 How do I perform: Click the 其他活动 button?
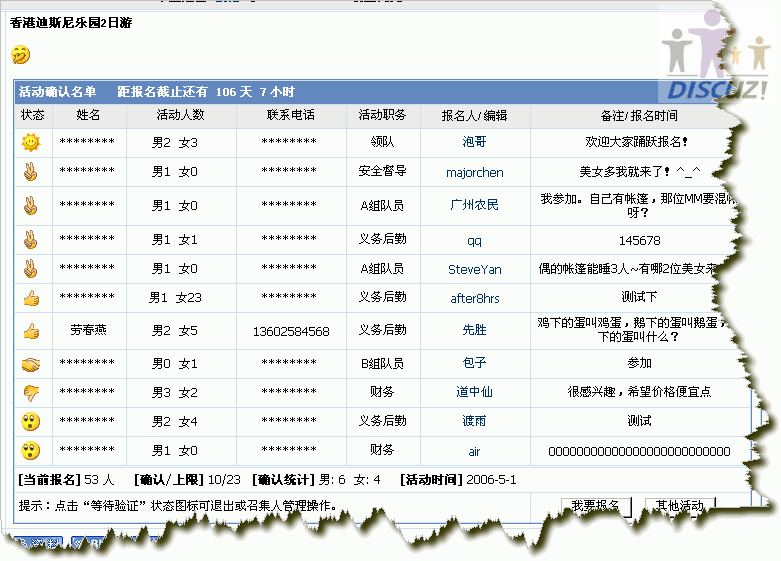click(x=680, y=506)
